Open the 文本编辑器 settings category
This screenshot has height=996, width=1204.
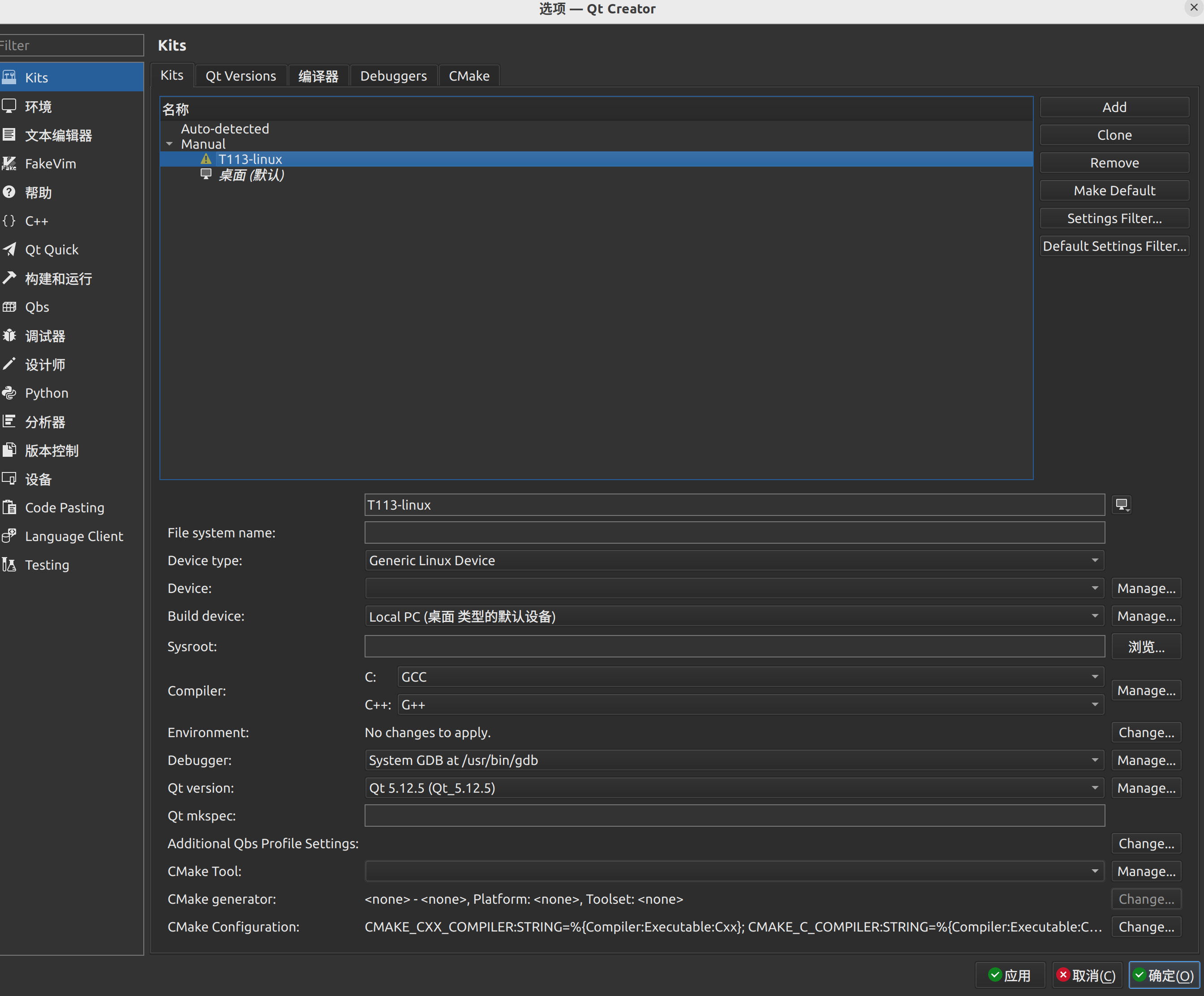coord(71,135)
